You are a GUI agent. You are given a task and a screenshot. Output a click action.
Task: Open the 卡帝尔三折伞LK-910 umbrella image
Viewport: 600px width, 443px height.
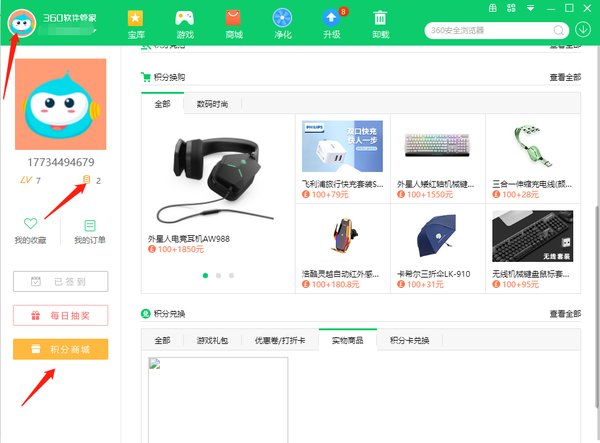point(437,236)
